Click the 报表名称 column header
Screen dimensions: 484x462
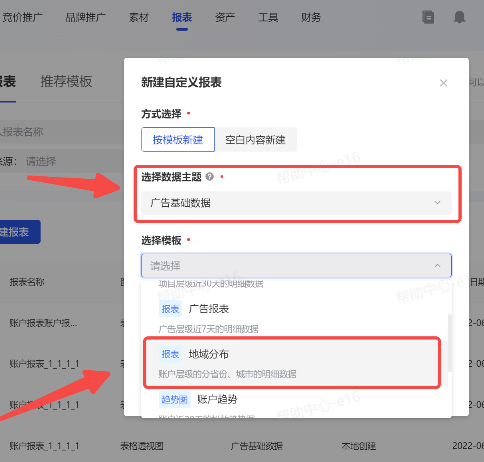27,282
